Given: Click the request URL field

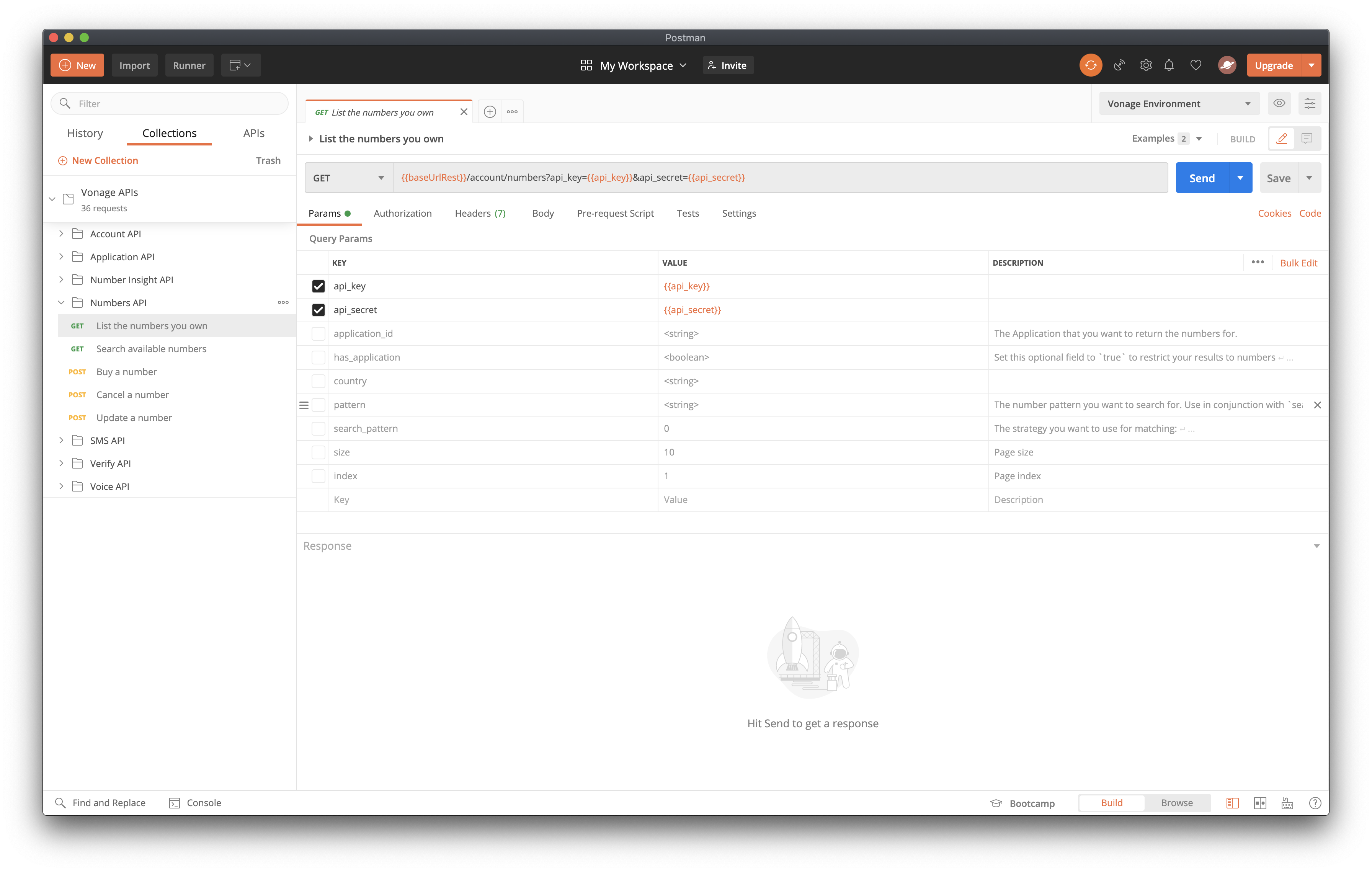Looking at the screenshot, I should (780, 178).
